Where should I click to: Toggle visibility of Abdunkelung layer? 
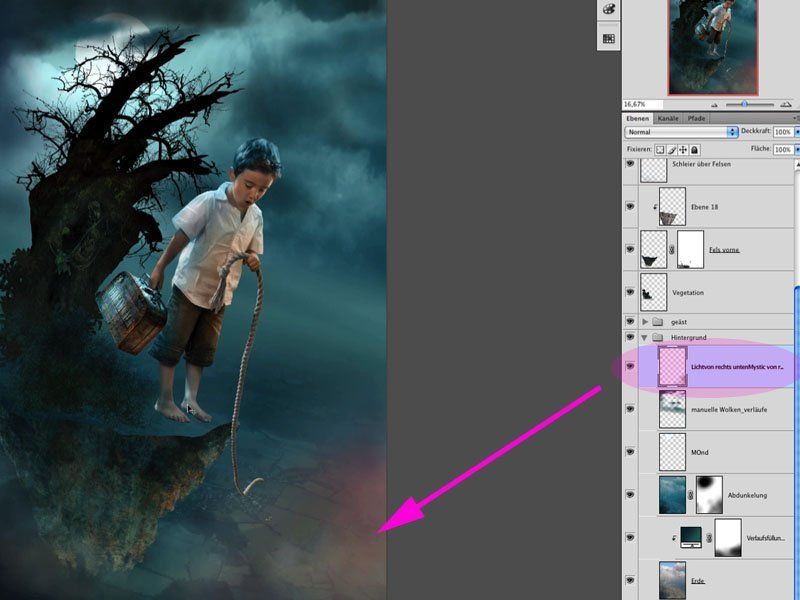630,494
